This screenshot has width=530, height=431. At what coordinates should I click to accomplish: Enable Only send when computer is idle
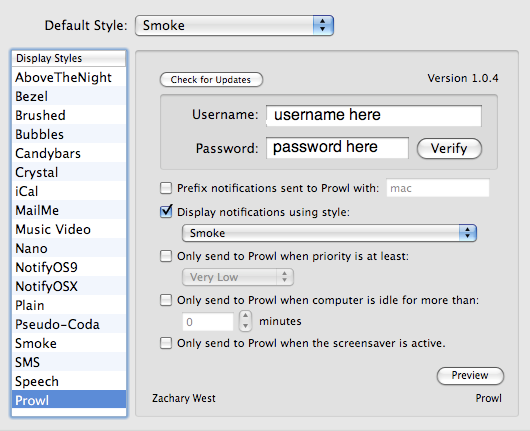(166, 300)
